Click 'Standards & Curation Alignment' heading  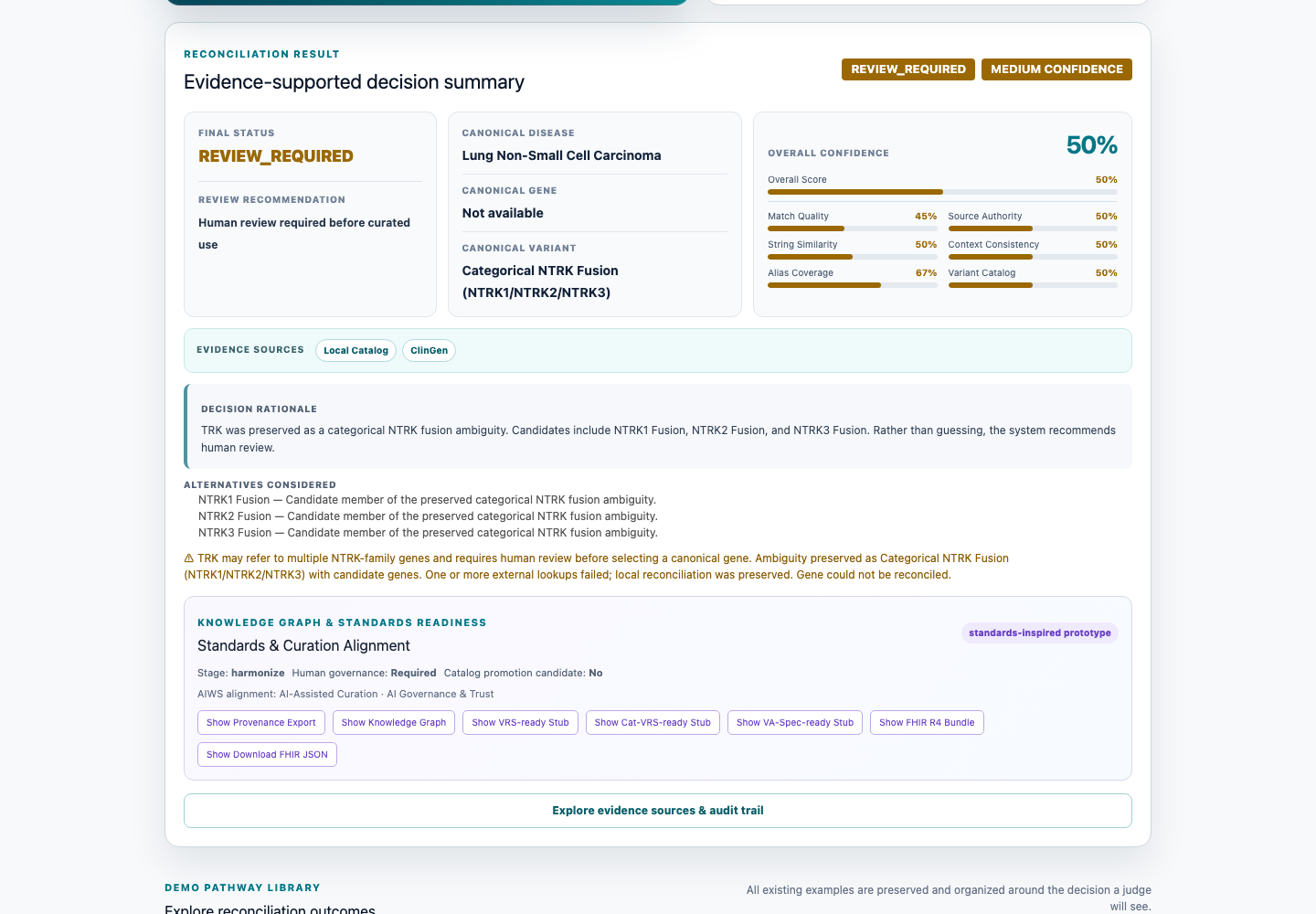coord(303,645)
